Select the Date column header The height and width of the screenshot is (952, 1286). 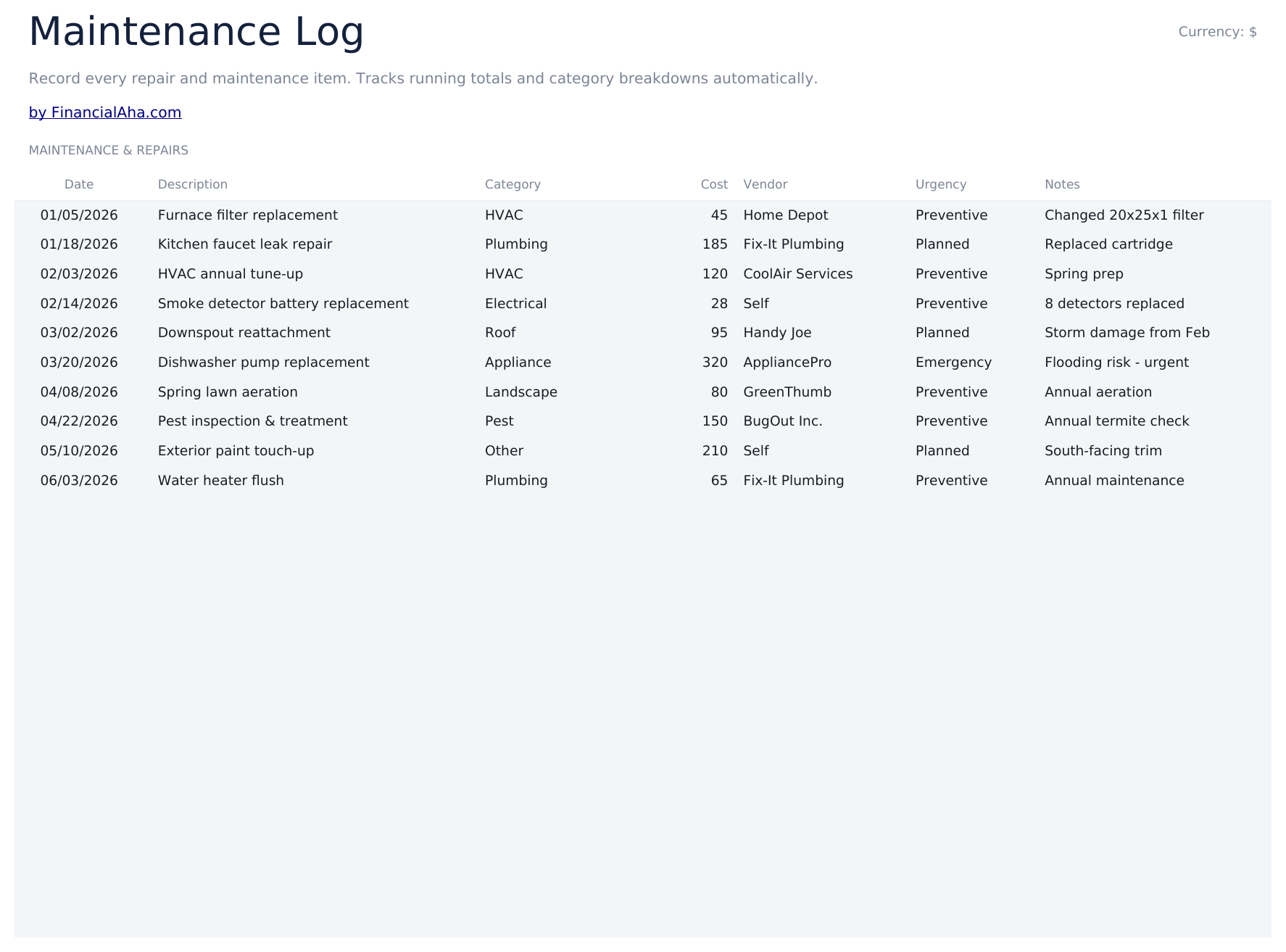(79, 184)
